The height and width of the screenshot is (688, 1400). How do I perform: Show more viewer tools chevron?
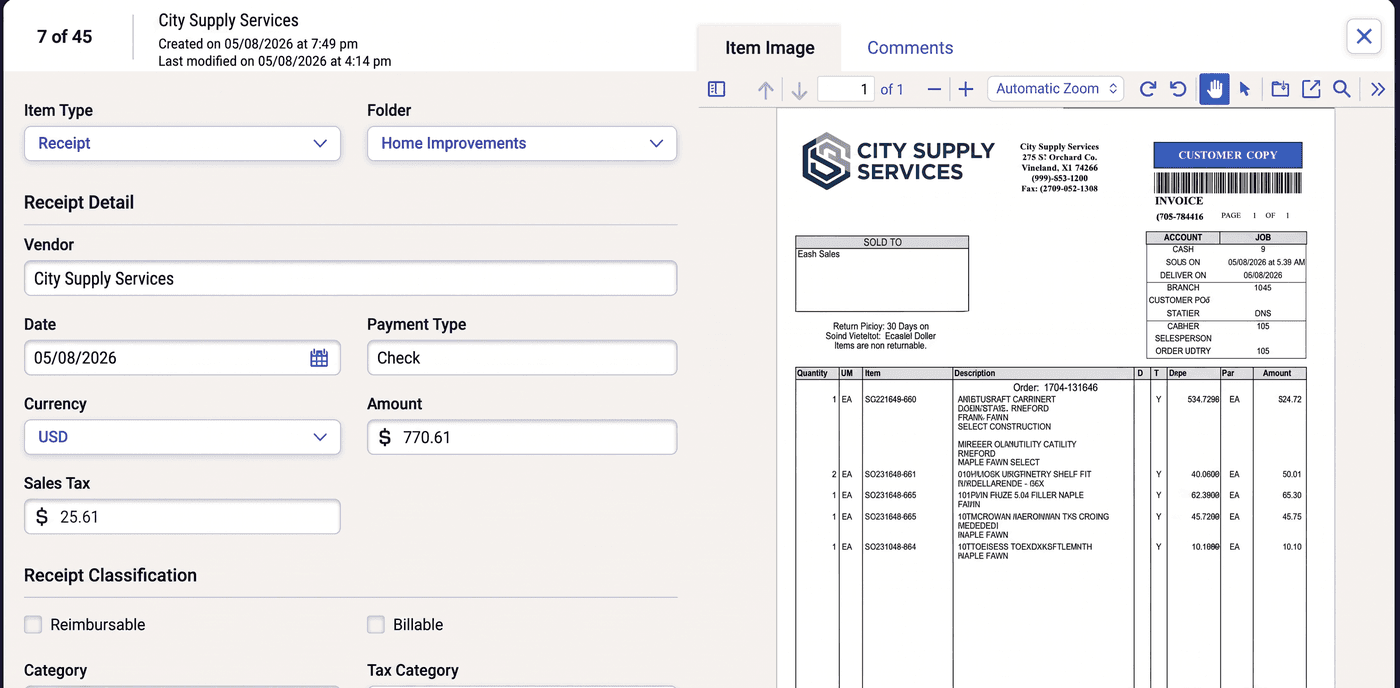[x=1378, y=89]
